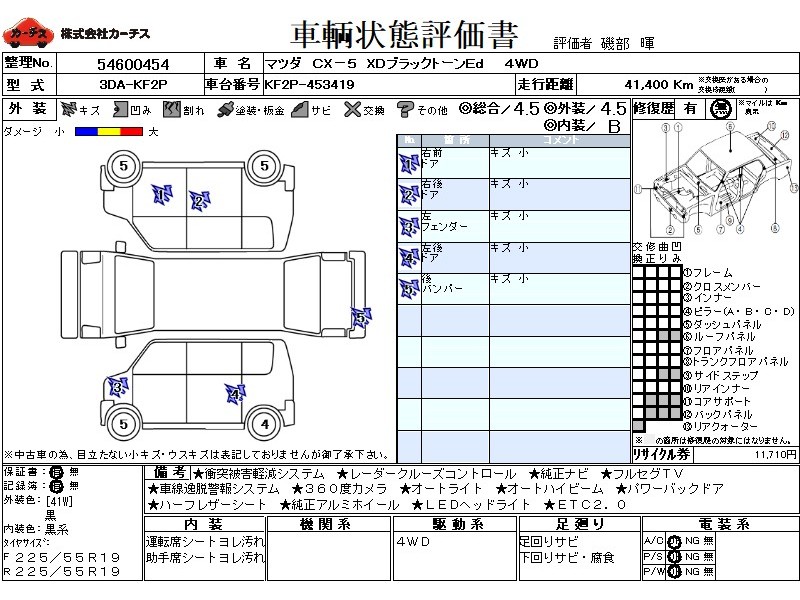
Task: Click front tire size F 225/55R19
Action: coord(62,557)
